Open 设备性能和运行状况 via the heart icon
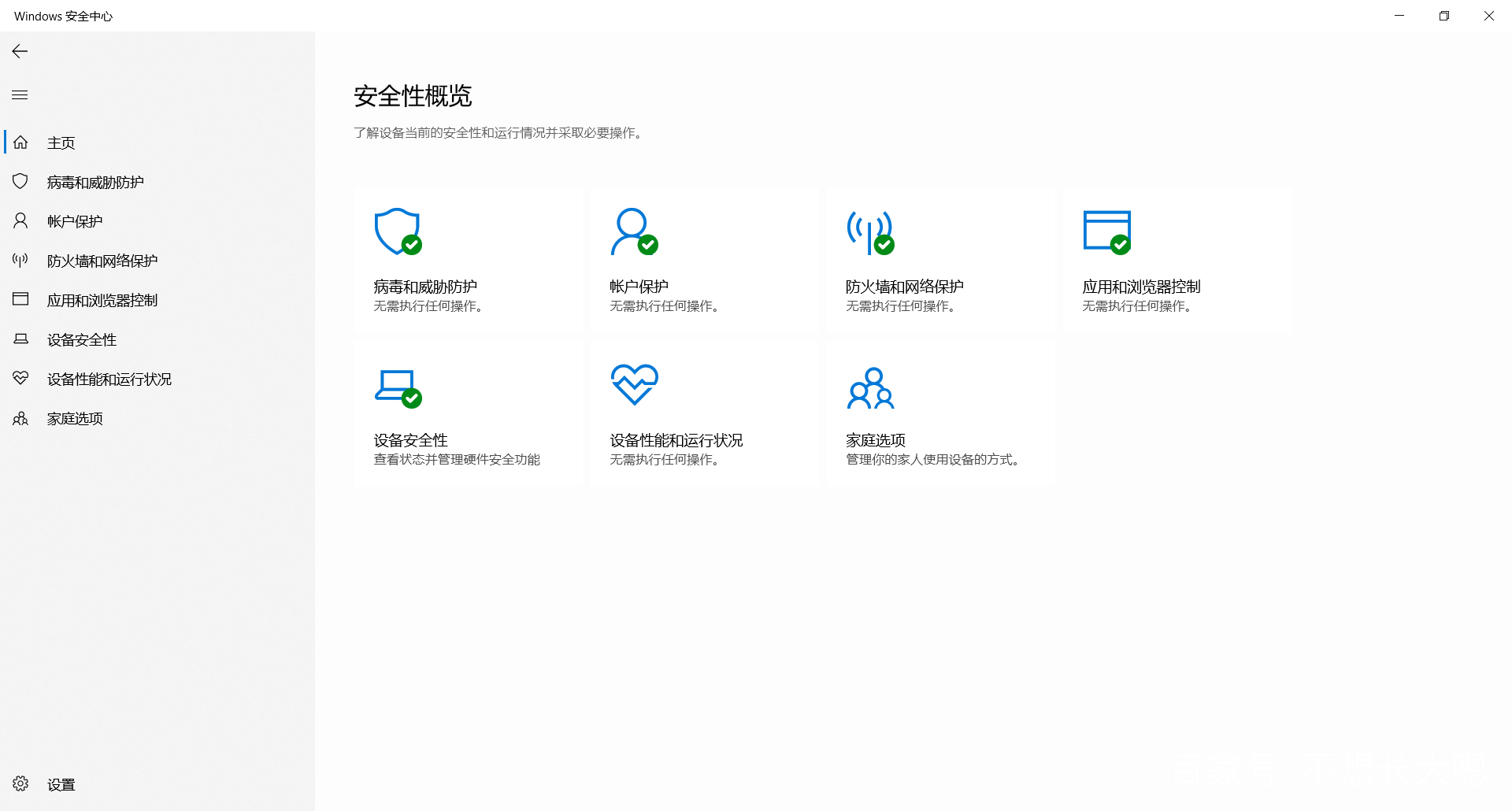The image size is (1512, 811). click(x=20, y=378)
